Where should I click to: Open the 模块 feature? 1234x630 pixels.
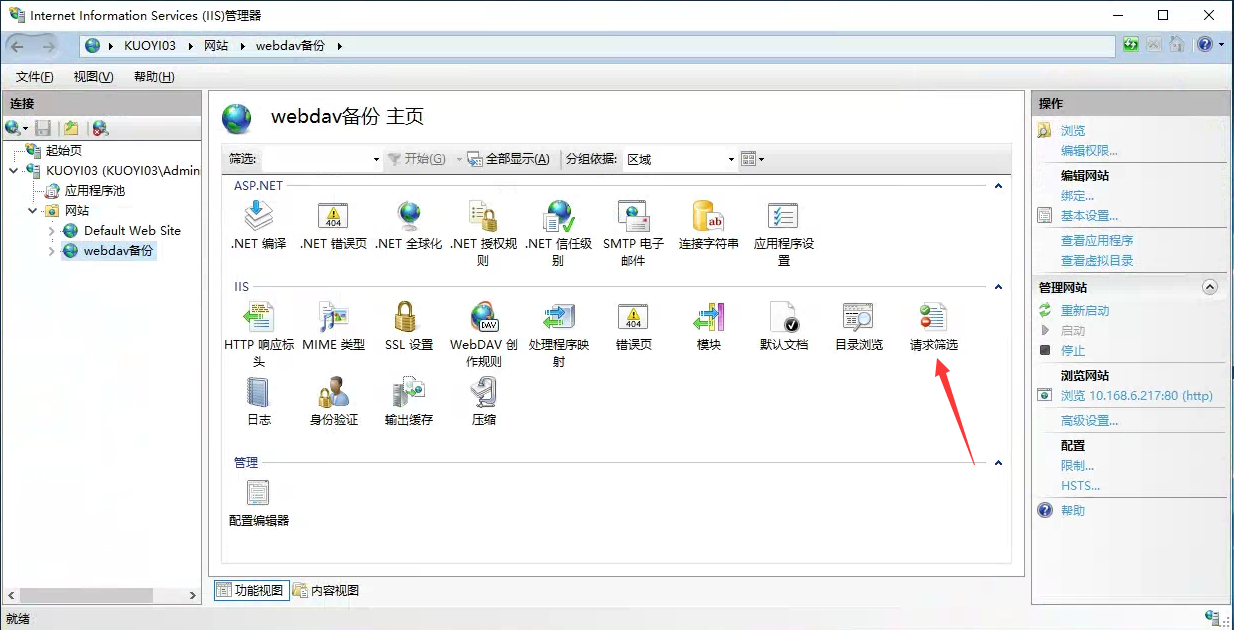pos(708,326)
